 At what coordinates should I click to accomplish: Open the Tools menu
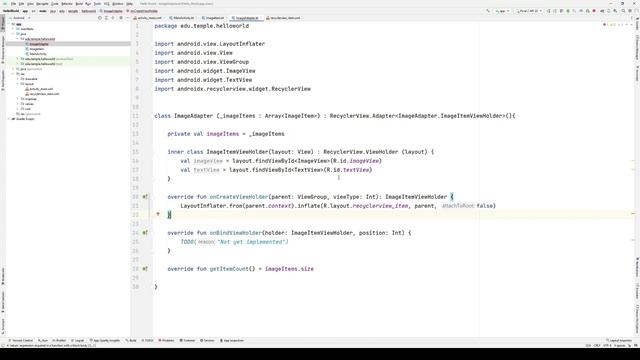coord(97,4)
